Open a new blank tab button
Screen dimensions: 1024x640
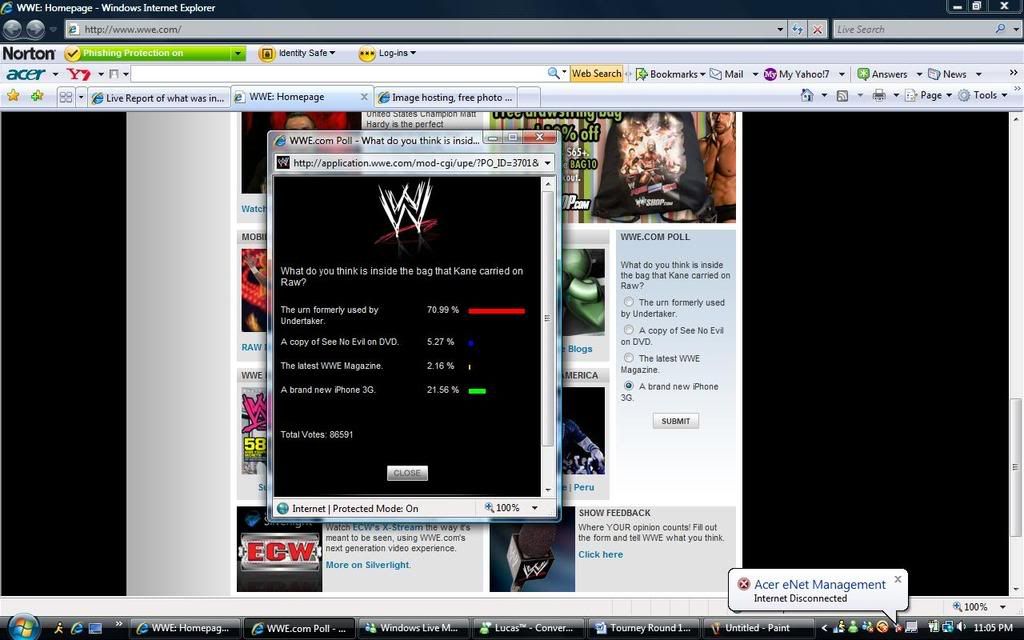(x=529, y=97)
